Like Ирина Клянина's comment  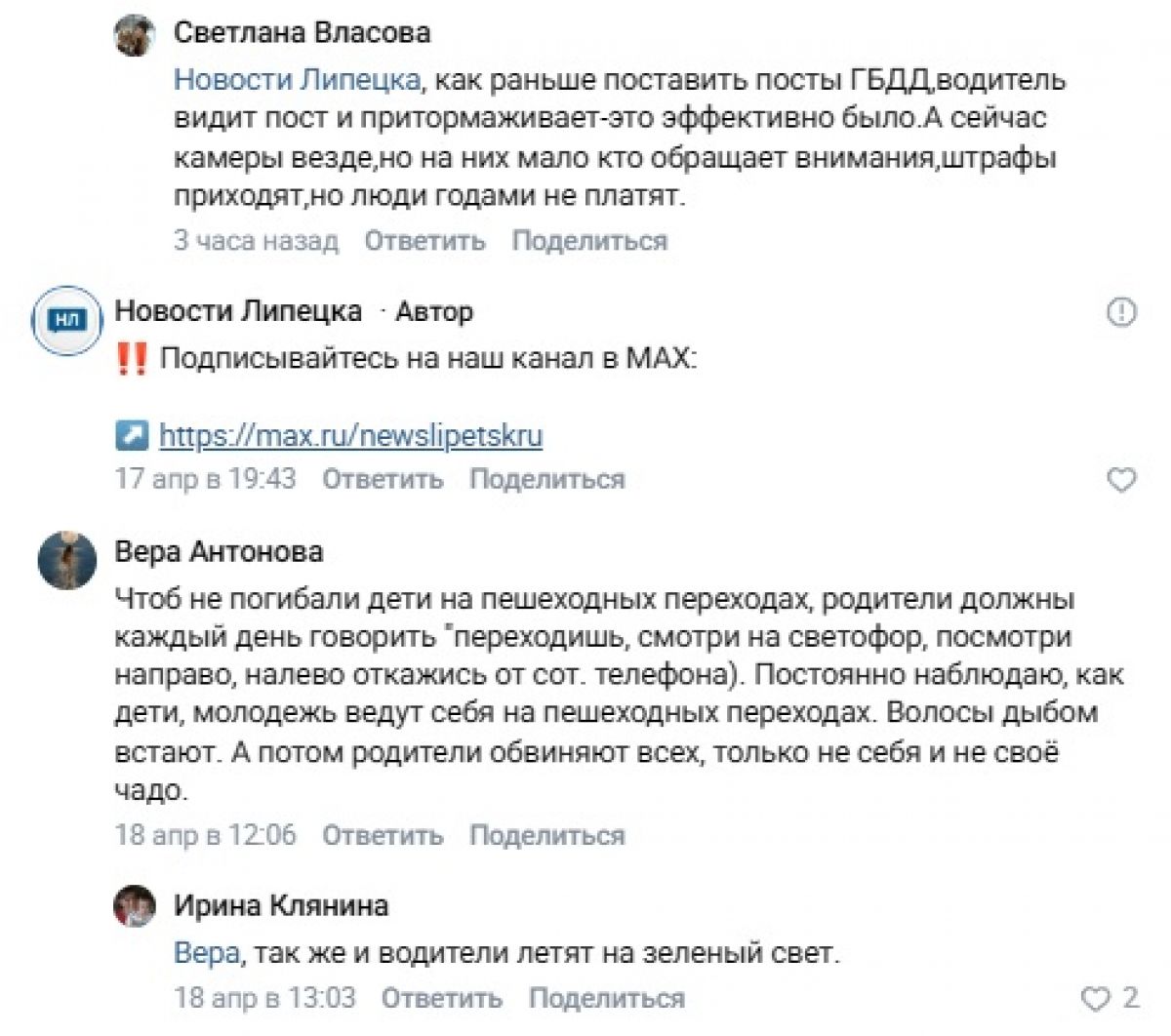pyautogui.click(x=1096, y=998)
